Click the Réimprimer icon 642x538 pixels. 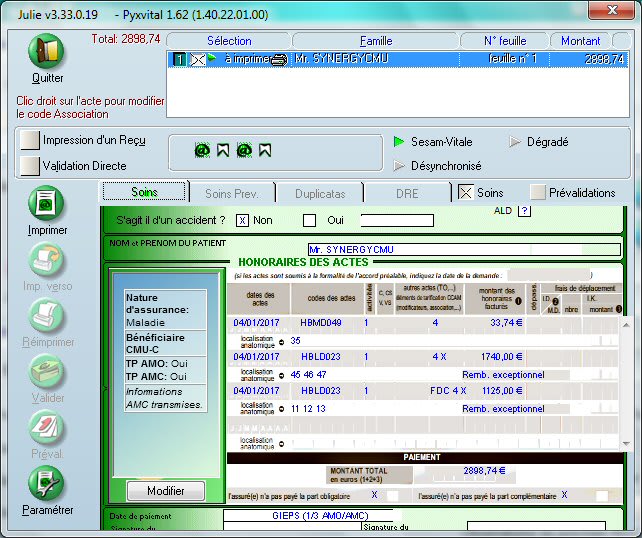coord(47,316)
